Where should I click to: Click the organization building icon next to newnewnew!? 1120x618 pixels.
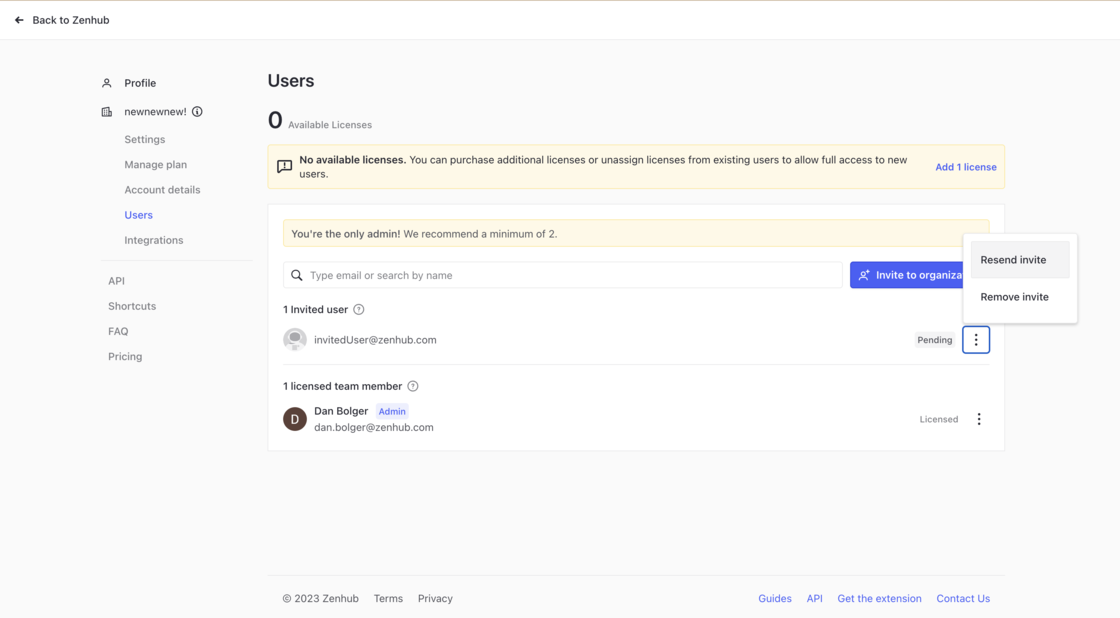[x=106, y=111]
